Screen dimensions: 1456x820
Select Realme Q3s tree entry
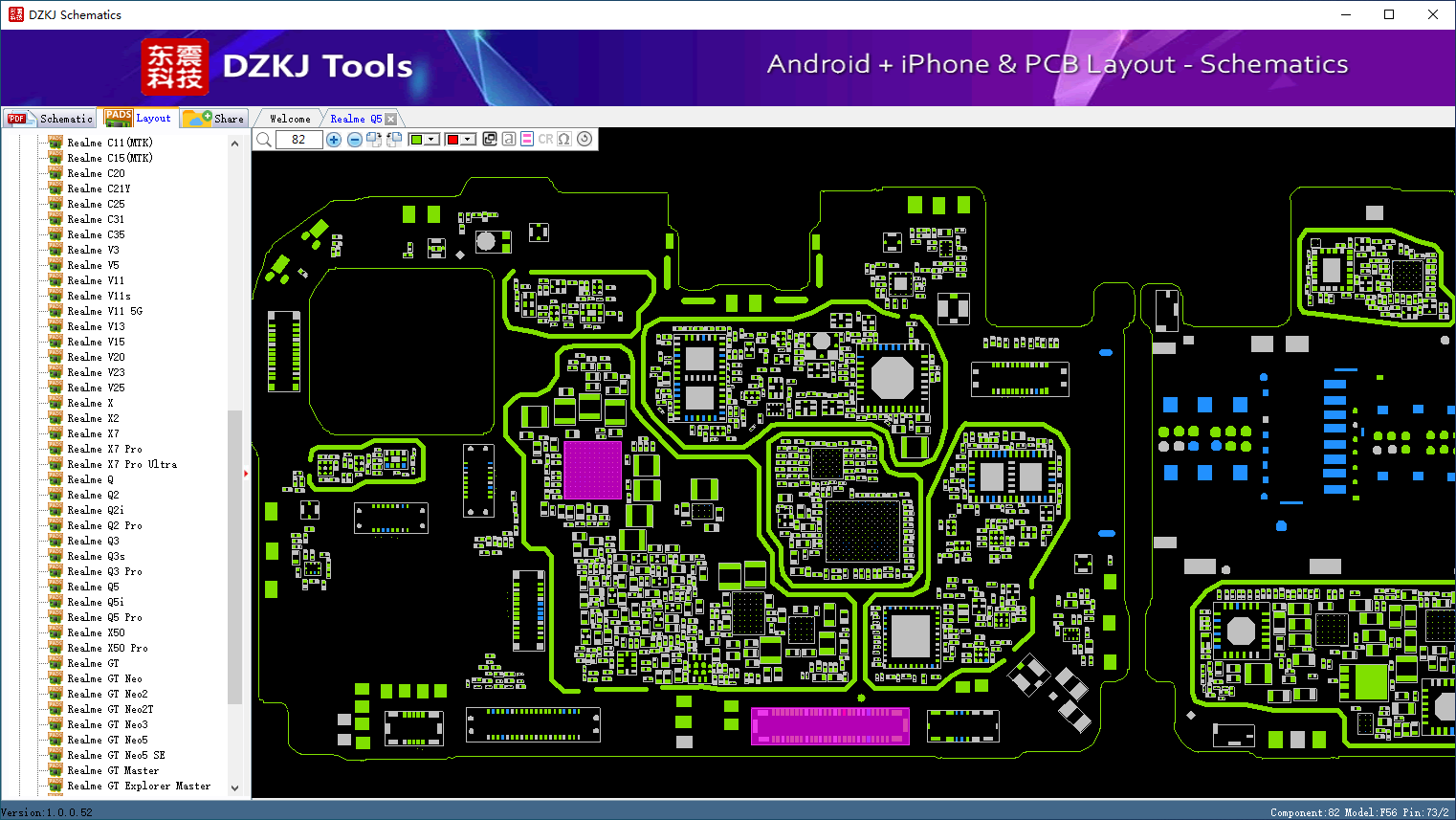(x=96, y=556)
